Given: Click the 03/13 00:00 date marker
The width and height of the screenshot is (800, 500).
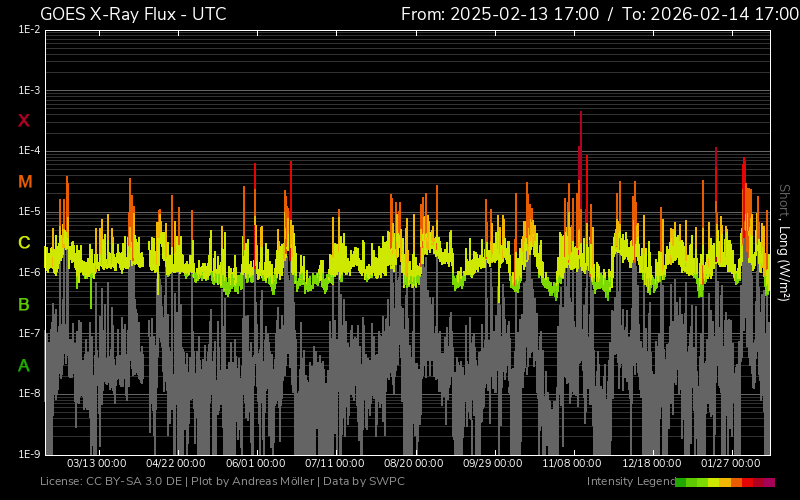Looking at the screenshot, I should 96,464.
